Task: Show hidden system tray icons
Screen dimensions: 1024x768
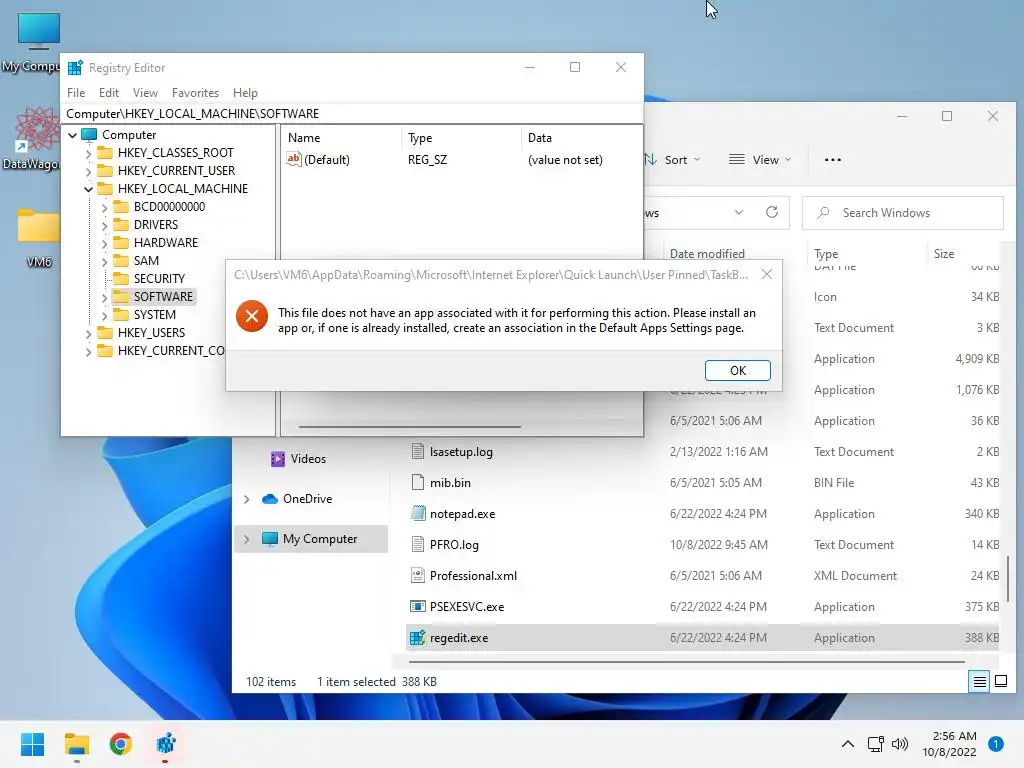Action: coord(848,744)
